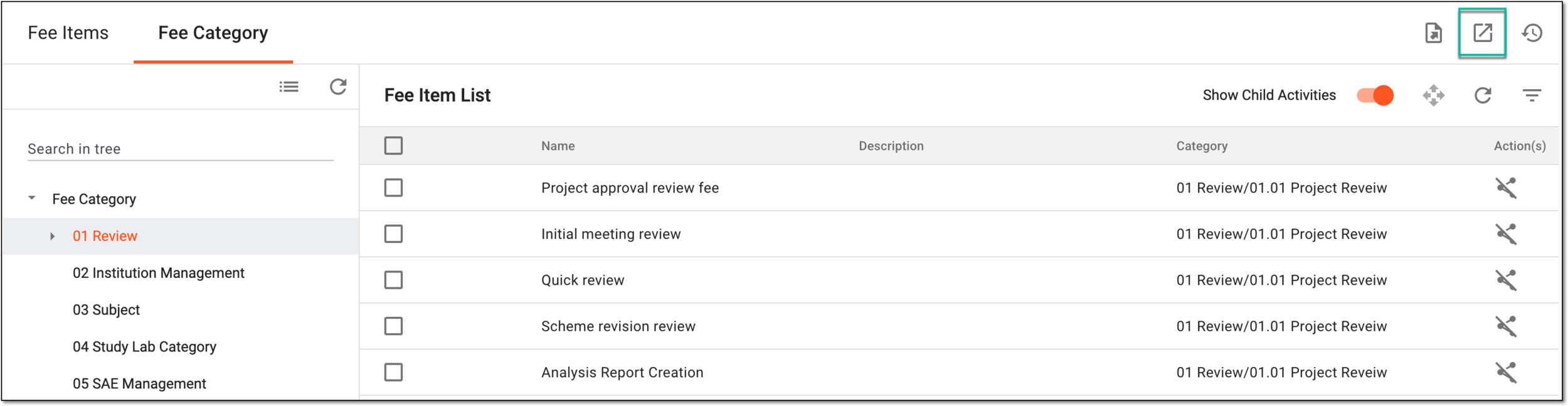Click the export file icon in top bar
The width and height of the screenshot is (1568, 406).
pyautogui.click(x=1433, y=33)
